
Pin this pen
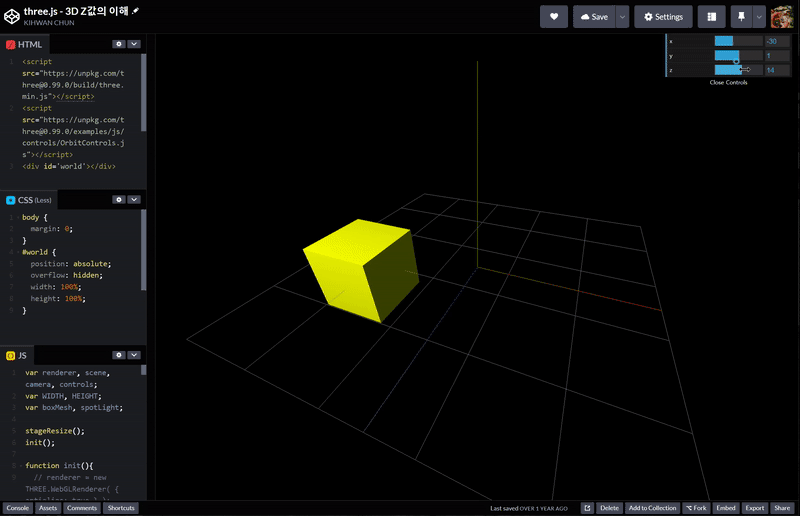click(741, 17)
